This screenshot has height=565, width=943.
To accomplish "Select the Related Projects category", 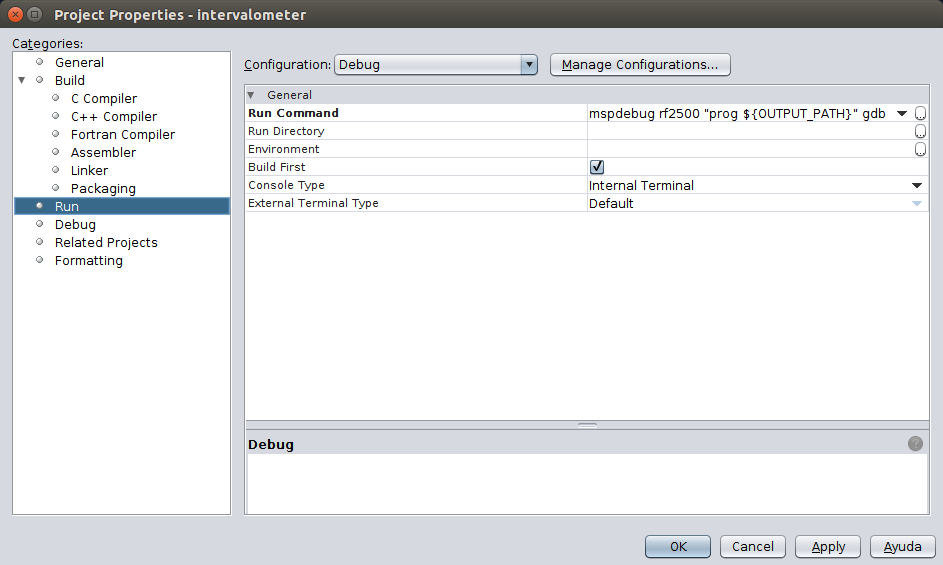I will (106, 243).
